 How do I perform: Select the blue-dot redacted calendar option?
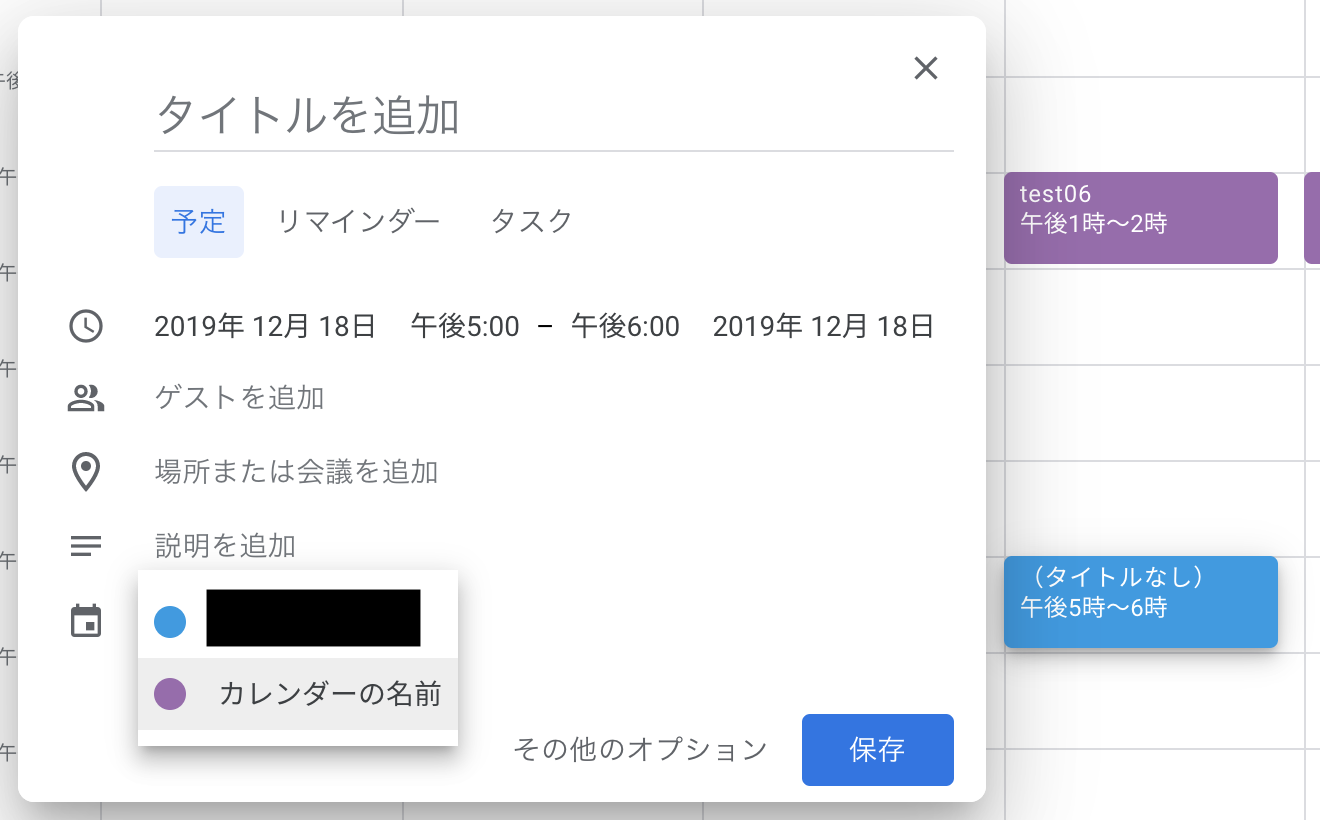[298, 621]
